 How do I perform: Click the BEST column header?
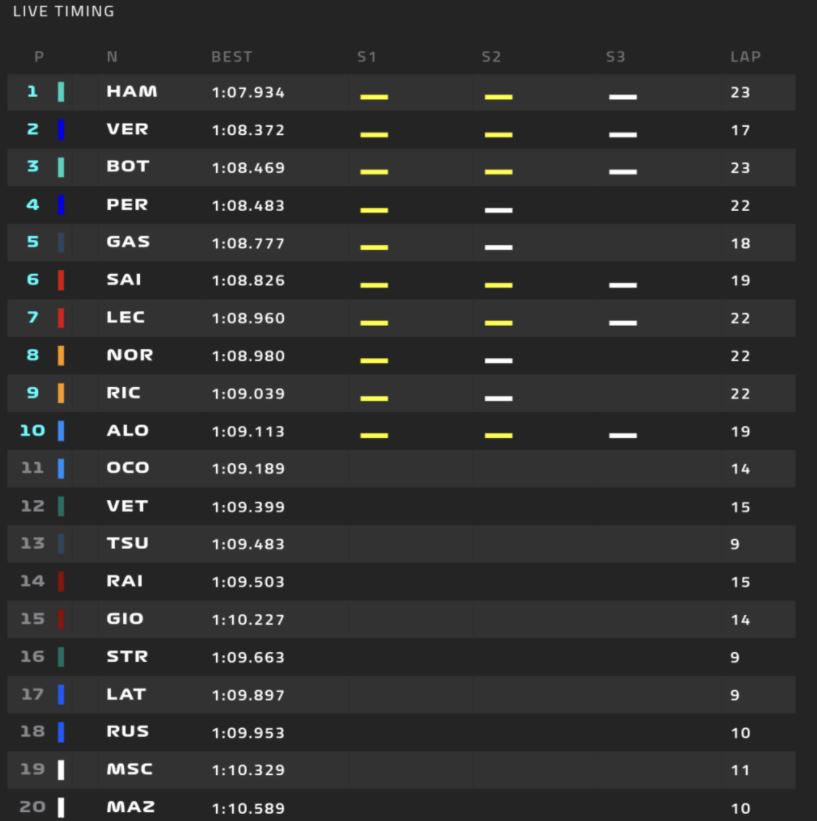tap(231, 57)
